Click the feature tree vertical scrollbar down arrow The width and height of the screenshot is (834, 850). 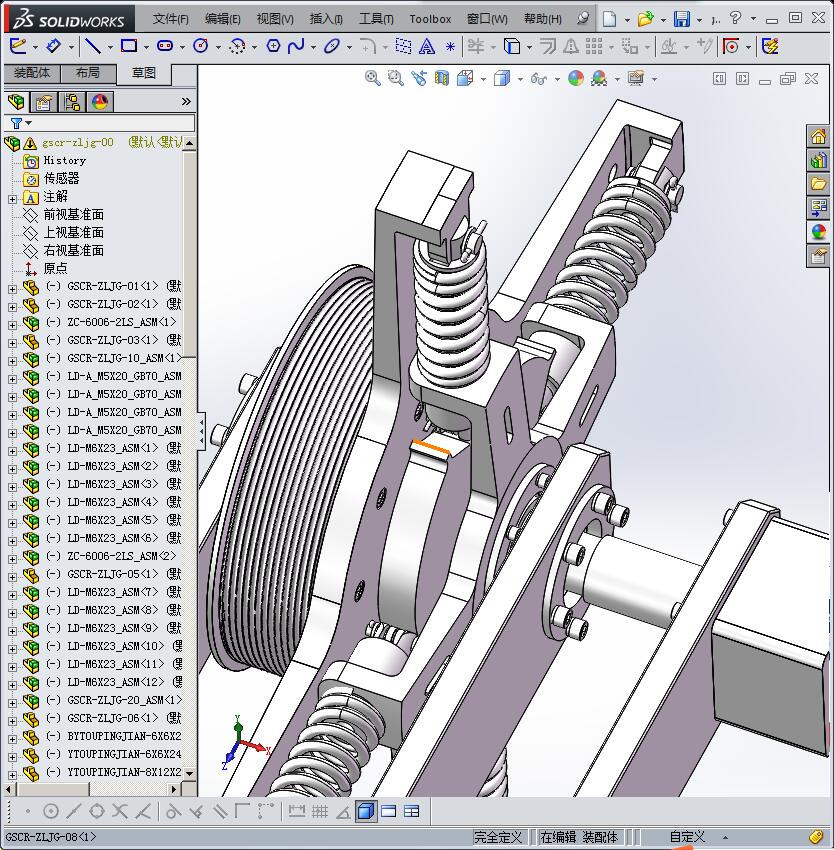pos(189,773)
